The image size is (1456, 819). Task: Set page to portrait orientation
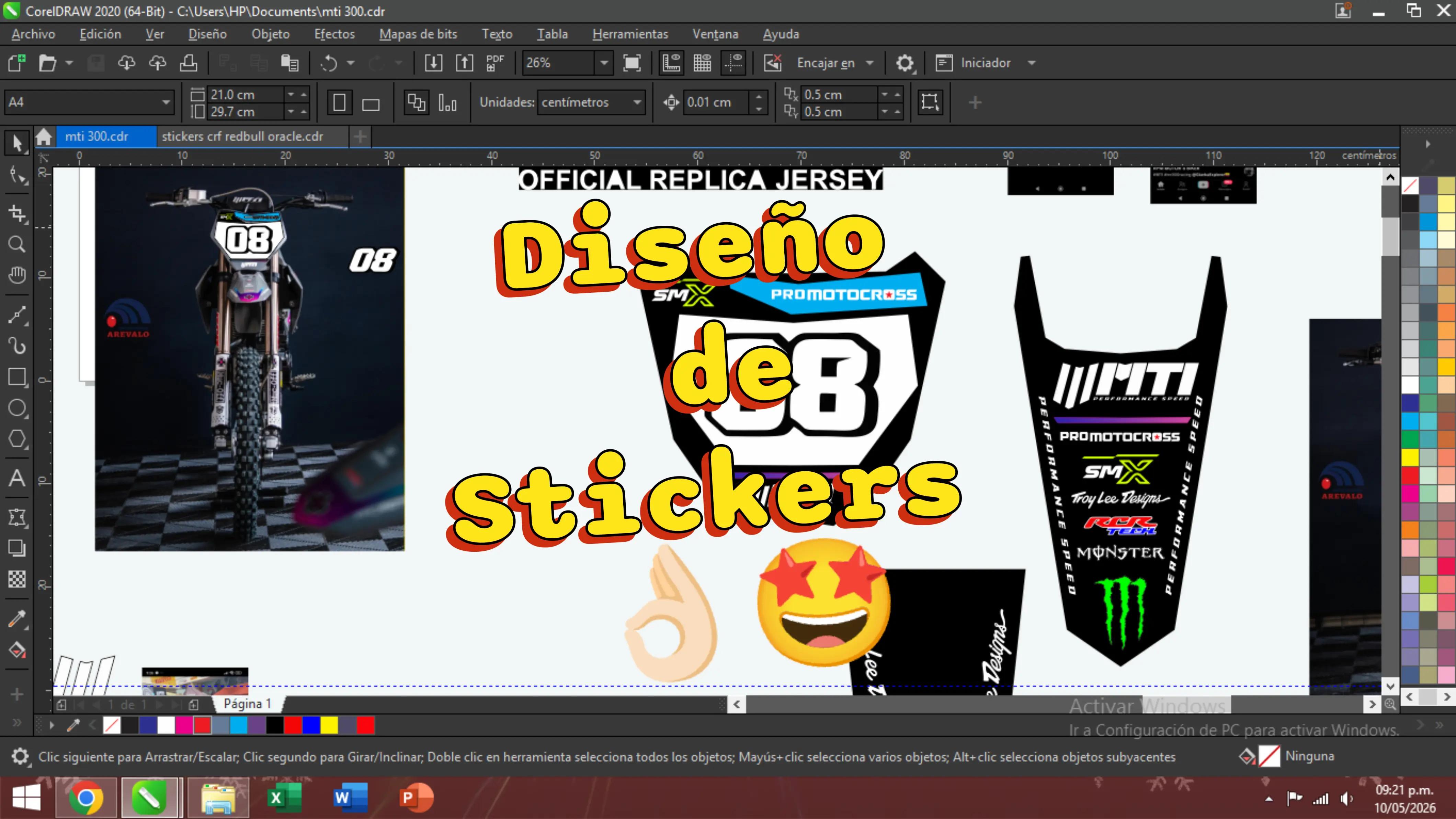point(339,102)
